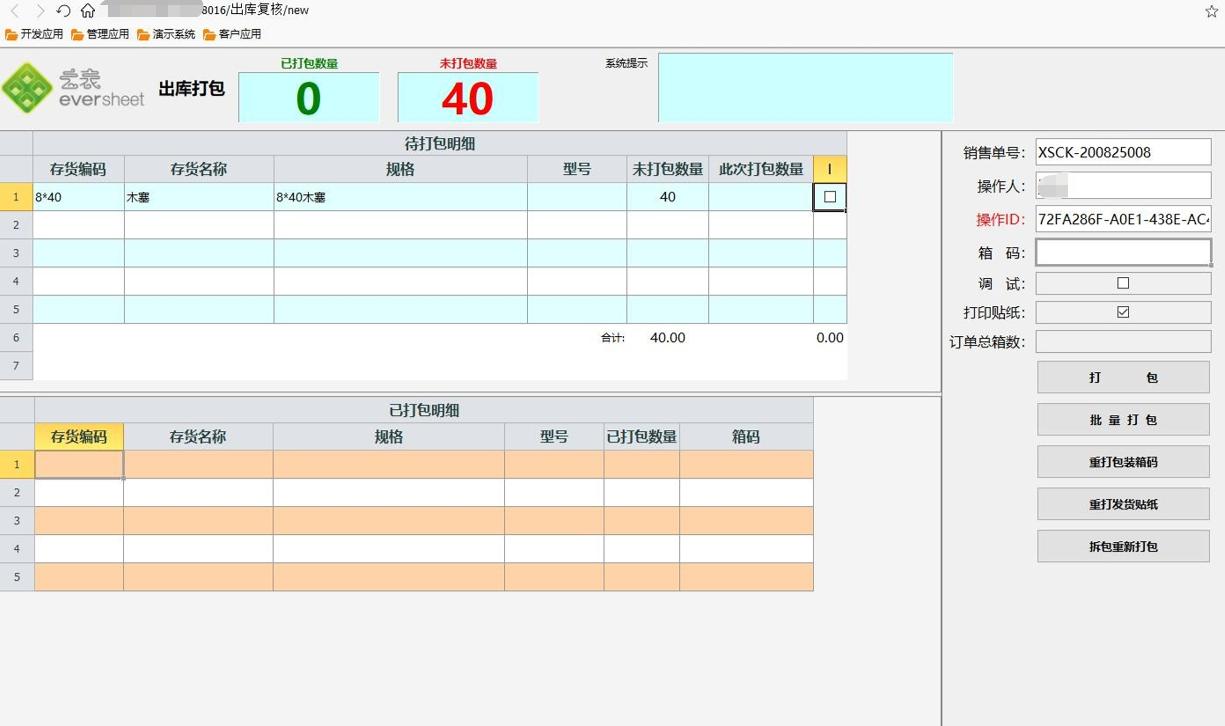
Task: Click the 开发应用 folder icon
Action: [x=11, y=33]
